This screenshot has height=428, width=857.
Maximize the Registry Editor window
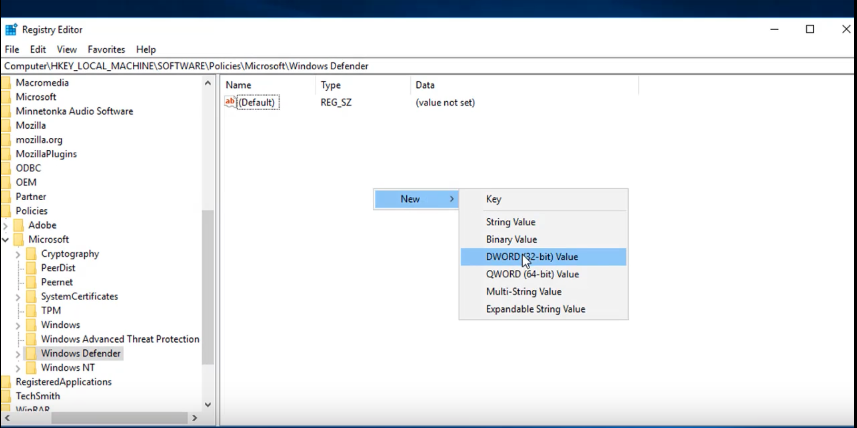pyautogui.click(x=810, y=30)
